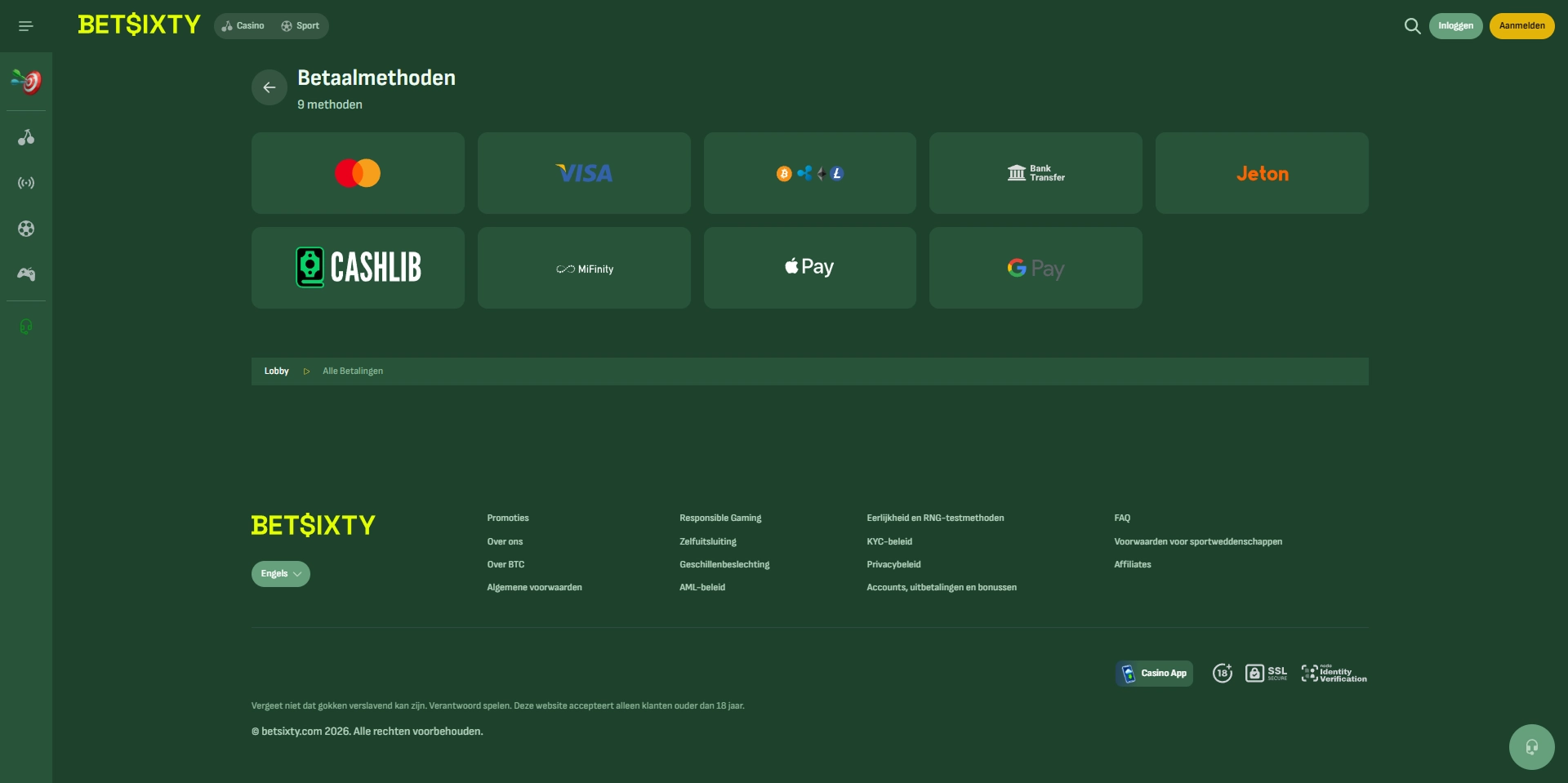Select the Bank Transfer payment method
This screenshot has height=783, width=1568.
click(x=1036, y=173)
